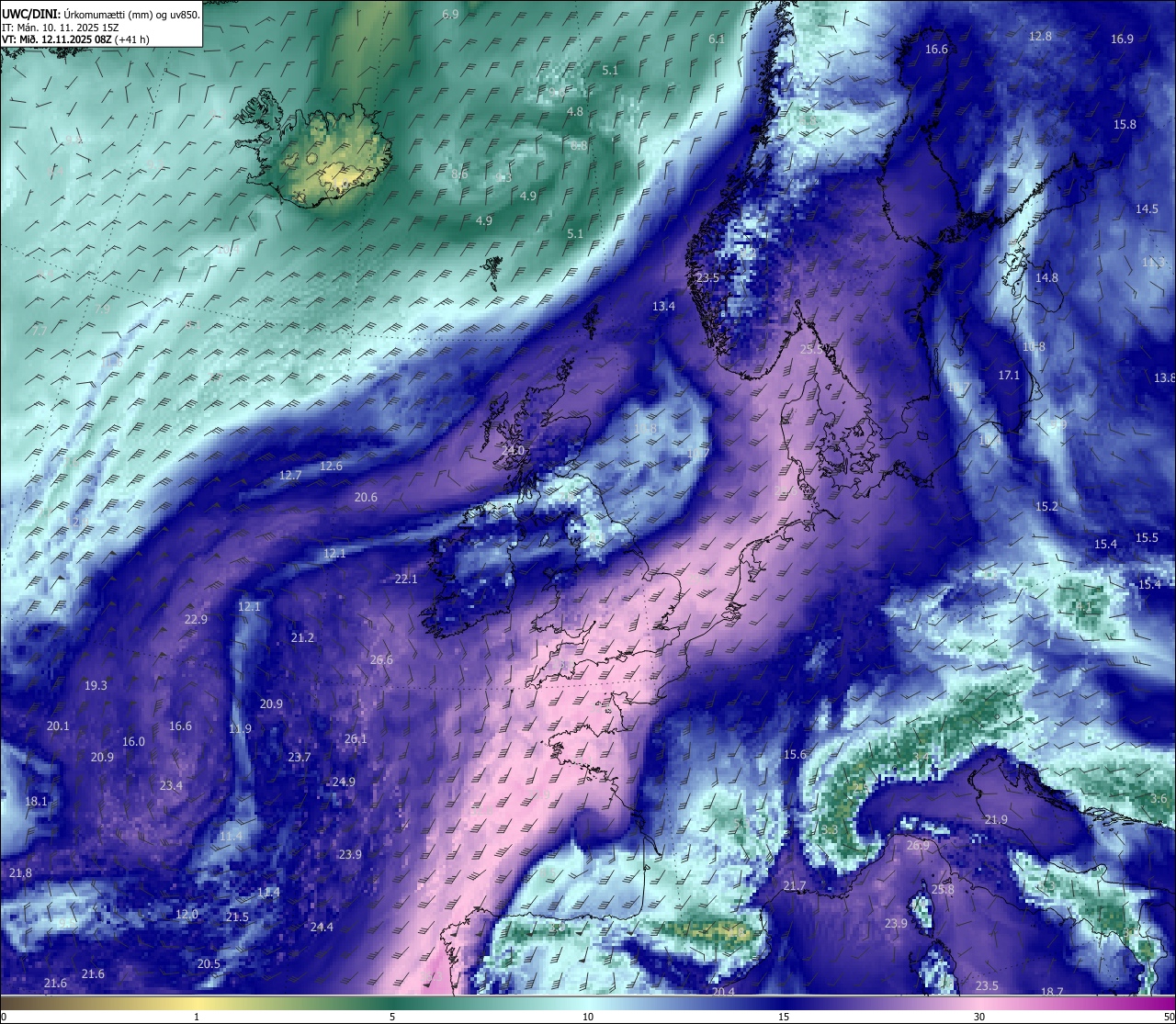Screen dimensions: 1176x1024
Task: Click the 6.9 value at the top
Action: (450, 15)
